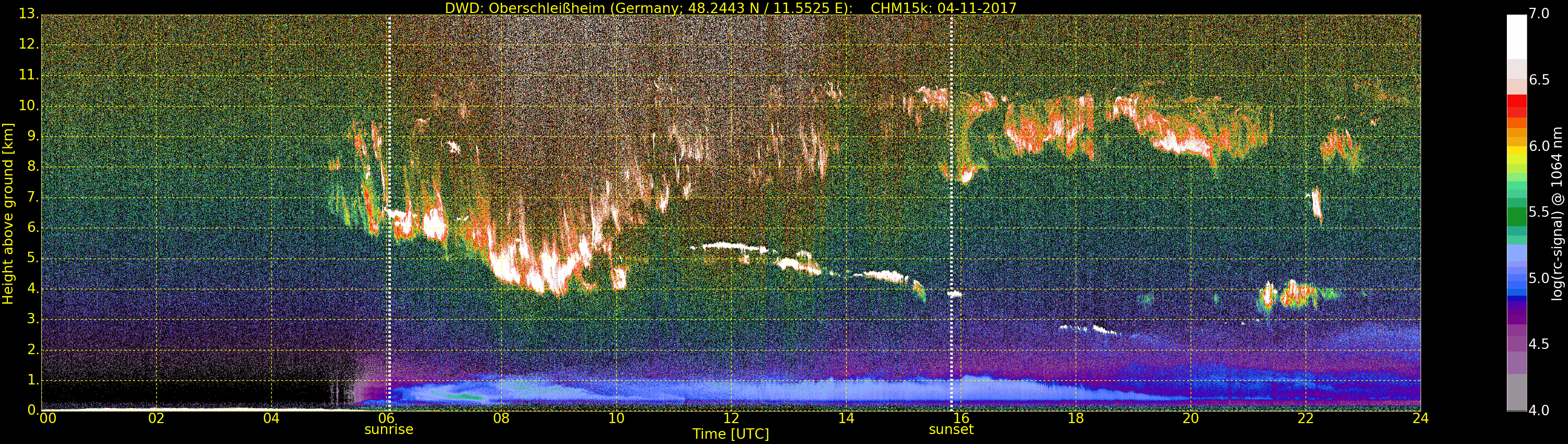Click the y-axis tick label '12.'

coord(29,44)
